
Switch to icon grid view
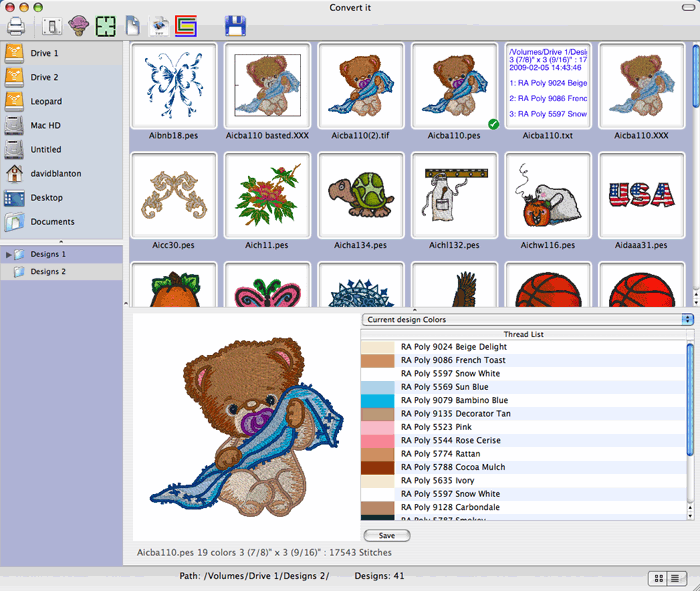658,579
